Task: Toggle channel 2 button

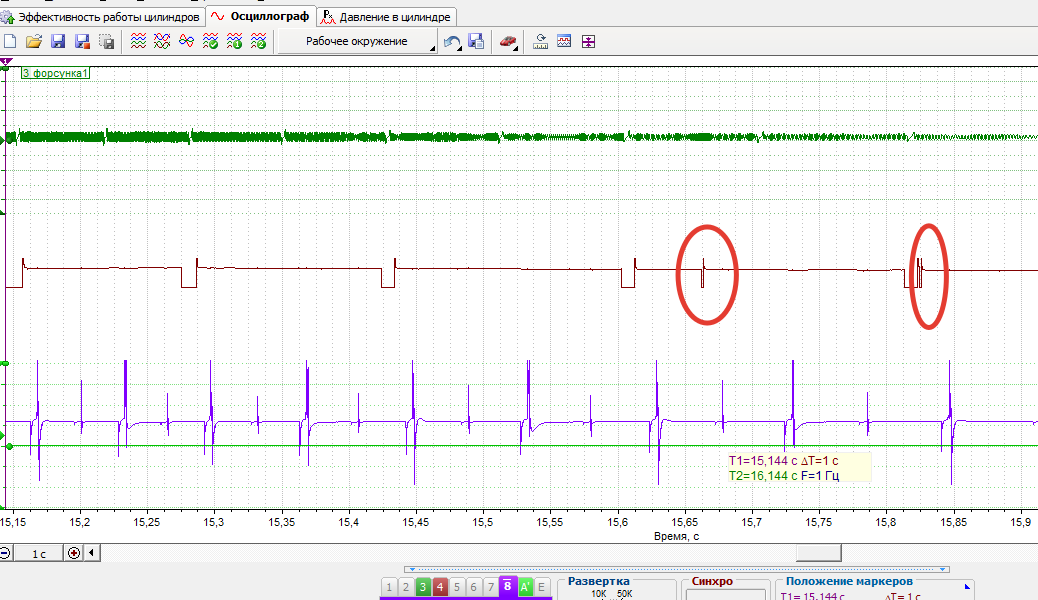Action: click(x=406, y=587)
